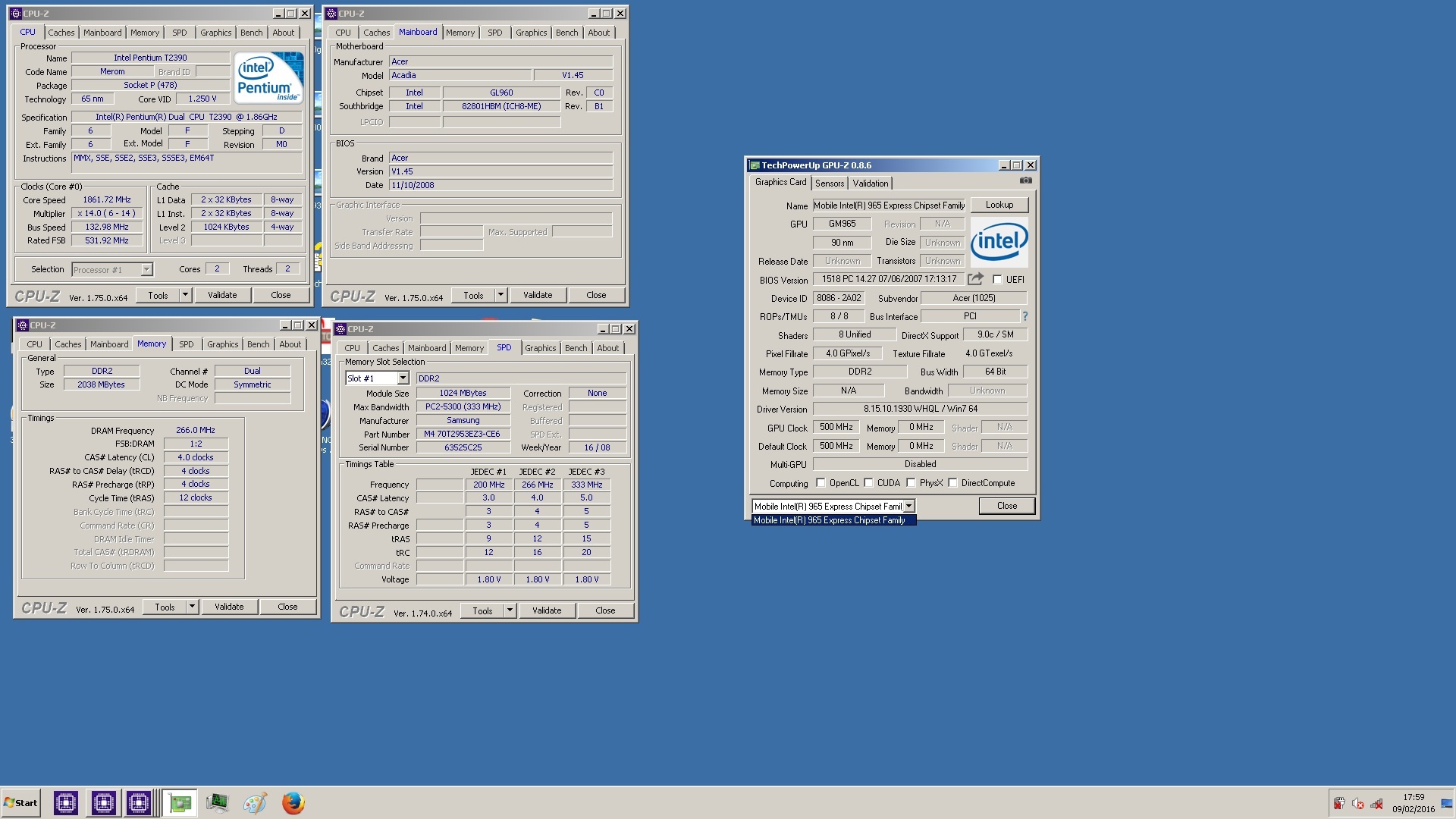Click Close in the Memory CPU-Z window
This screenshot has height=819, width=1456.
[x=287, y=607]
